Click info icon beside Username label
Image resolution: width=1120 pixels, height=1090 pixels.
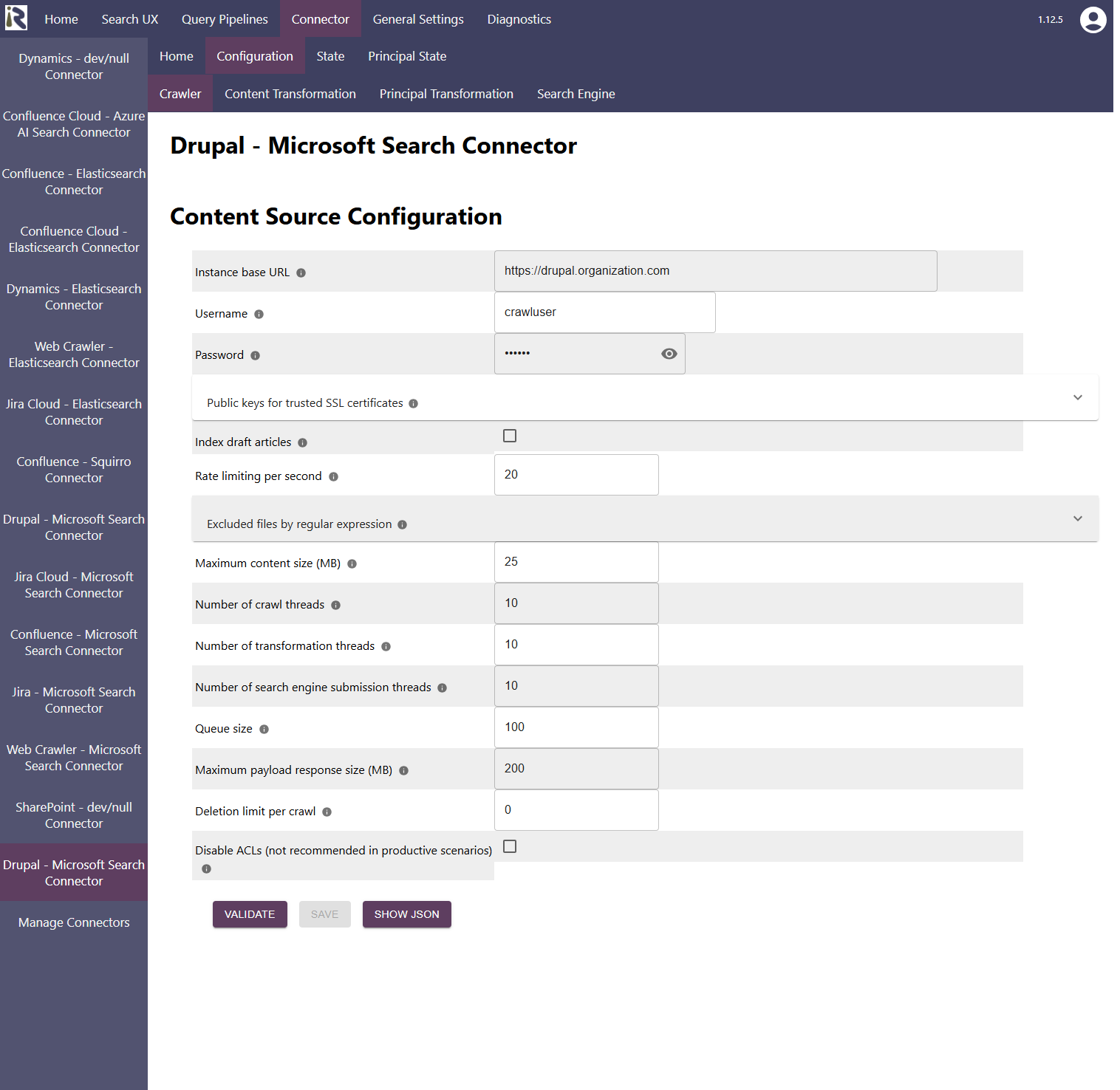259,315
